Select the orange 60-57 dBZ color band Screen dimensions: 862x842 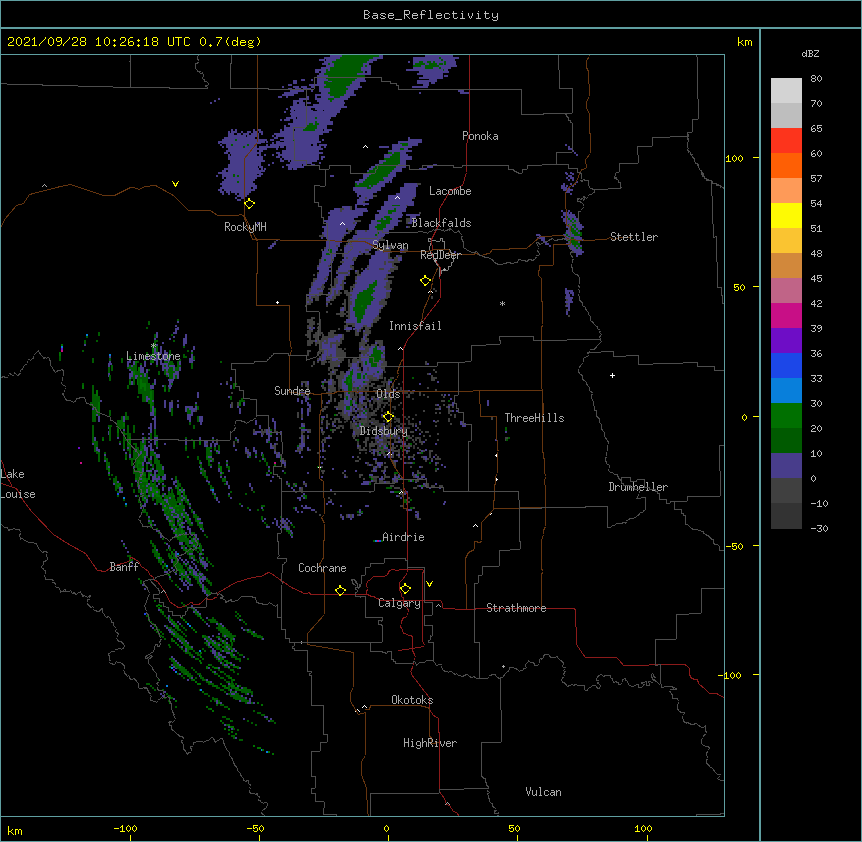[786, 165]
